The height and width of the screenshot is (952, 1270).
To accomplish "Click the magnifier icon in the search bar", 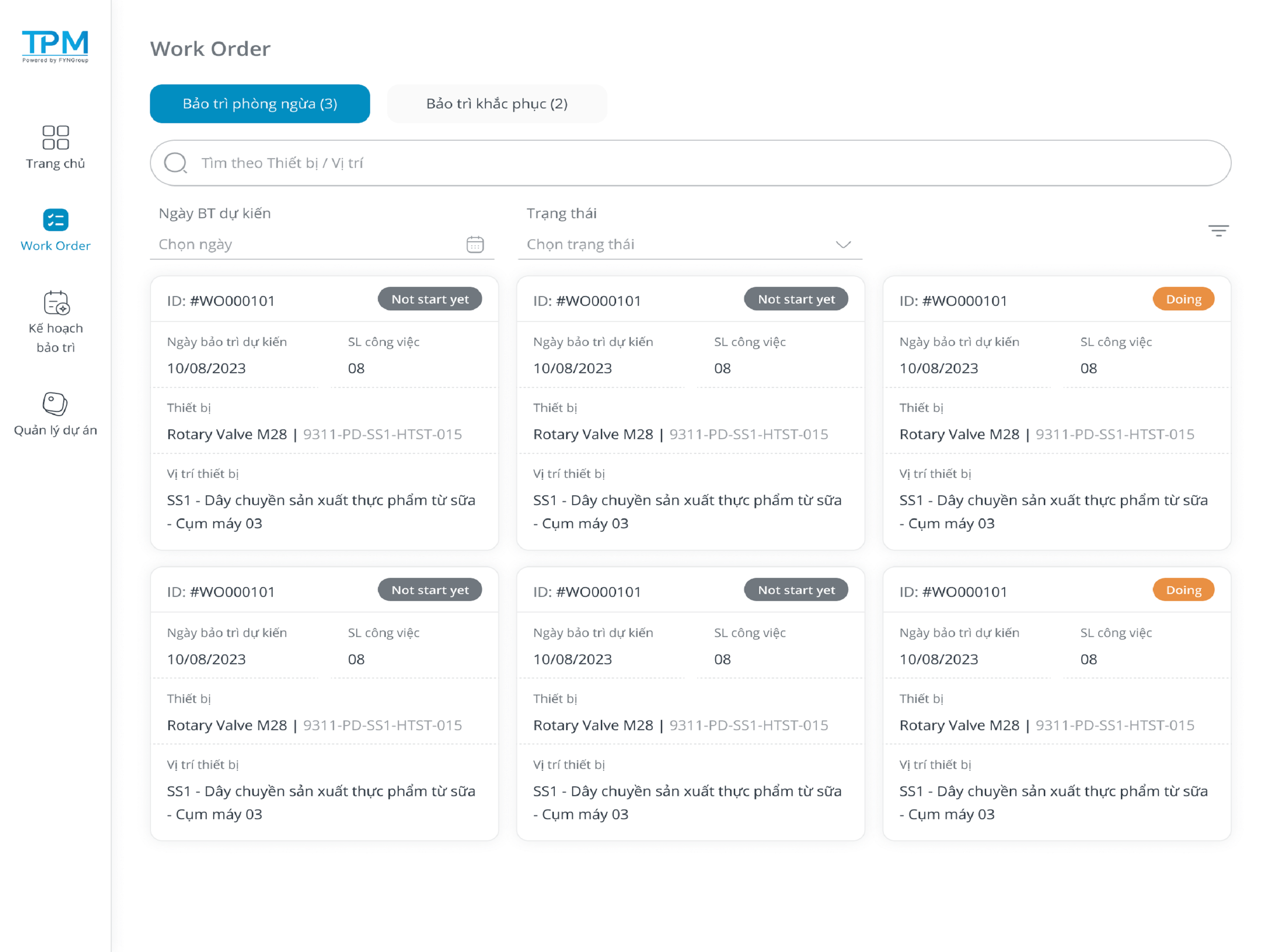I will pyautogui.click(x=176, y=163).
